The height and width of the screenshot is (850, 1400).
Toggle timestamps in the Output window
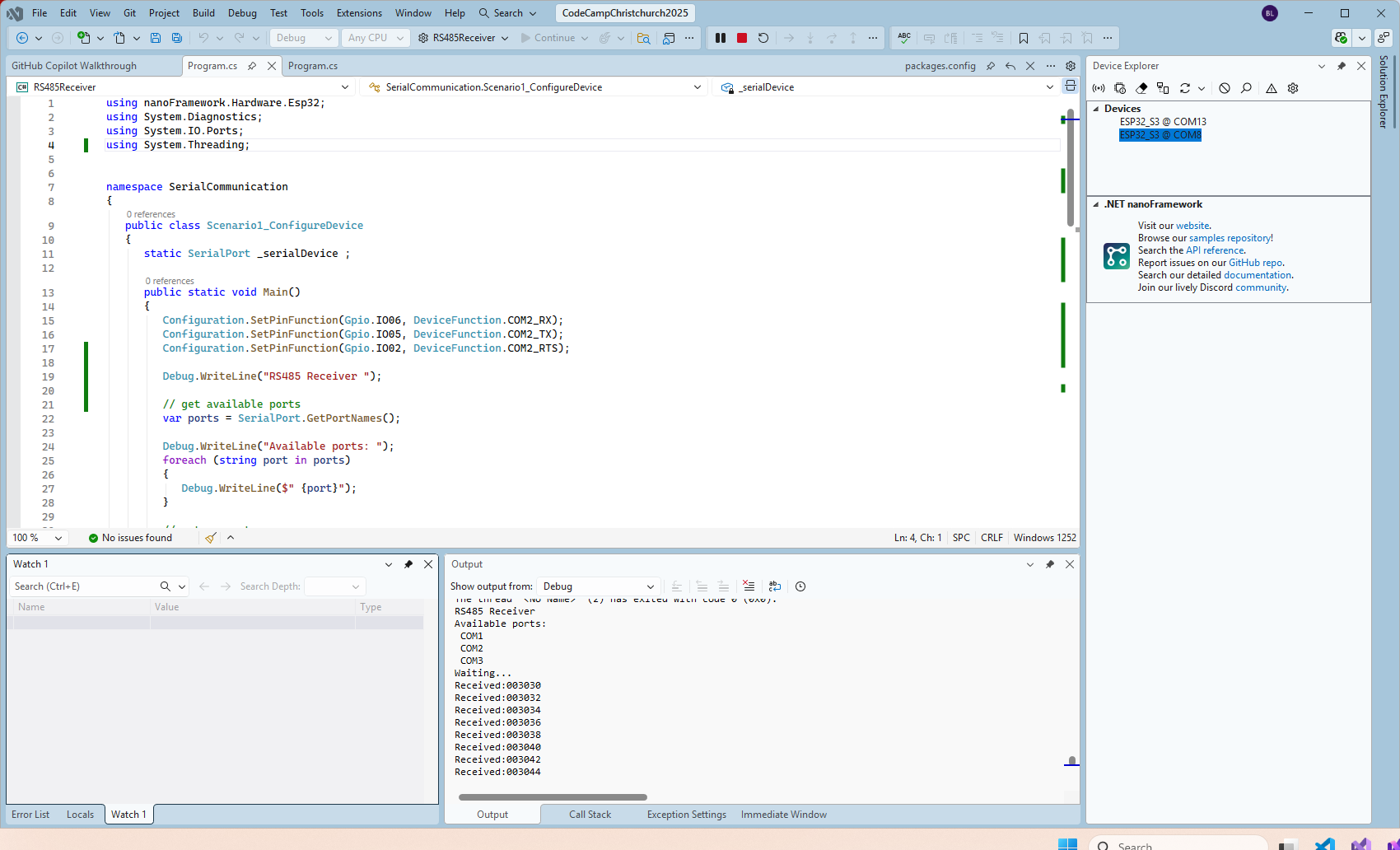click(800, 586)
